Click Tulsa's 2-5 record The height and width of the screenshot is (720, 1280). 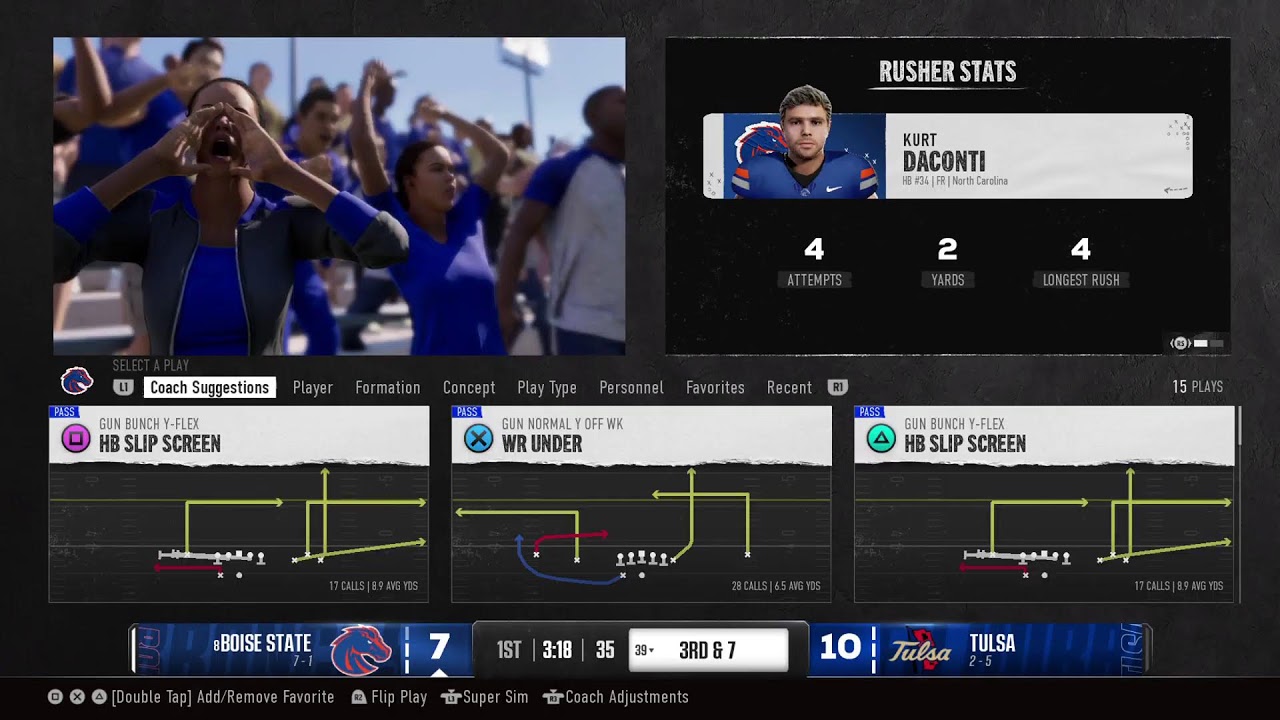coord(980,662)
